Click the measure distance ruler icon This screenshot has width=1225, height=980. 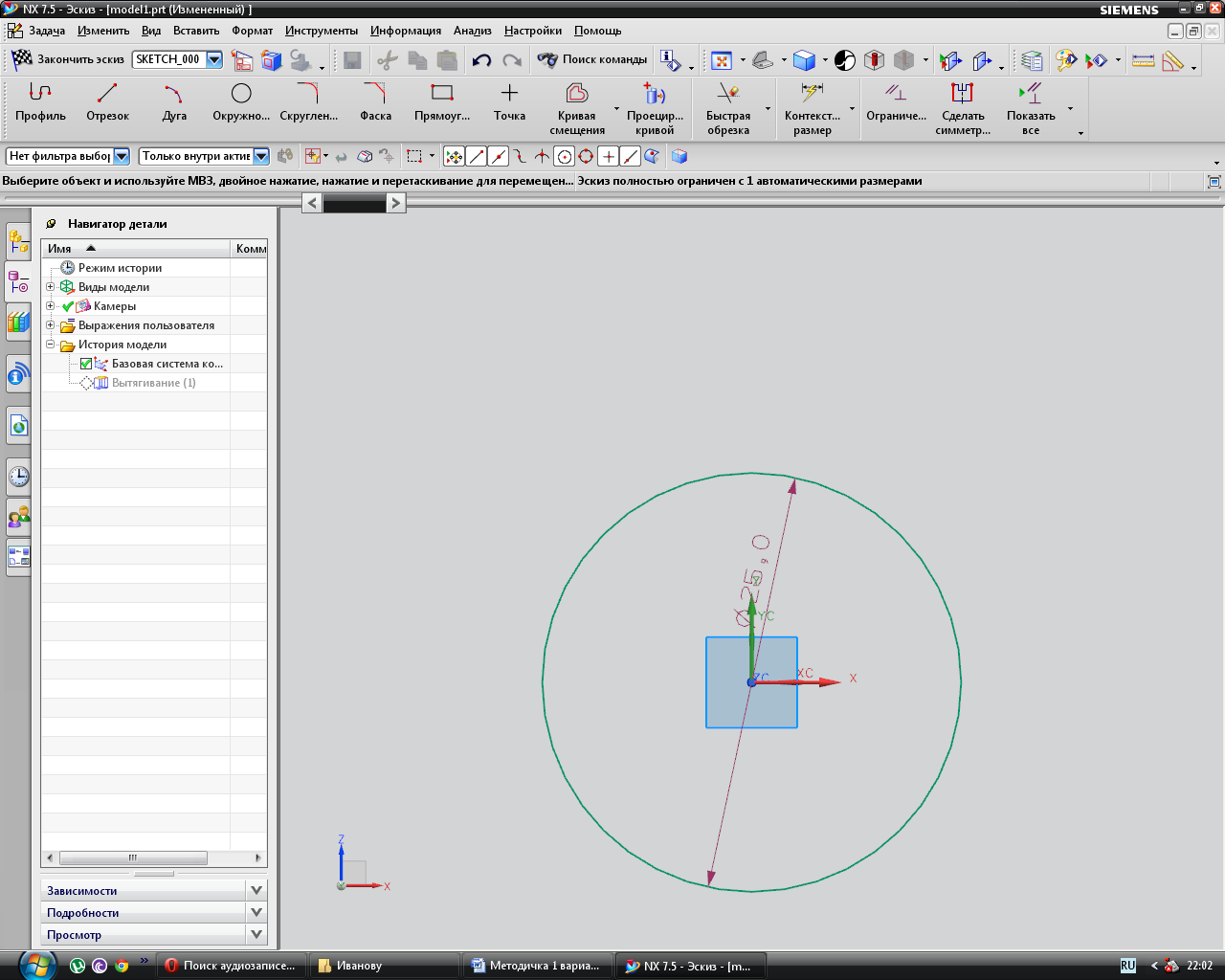coord(1143,60)
